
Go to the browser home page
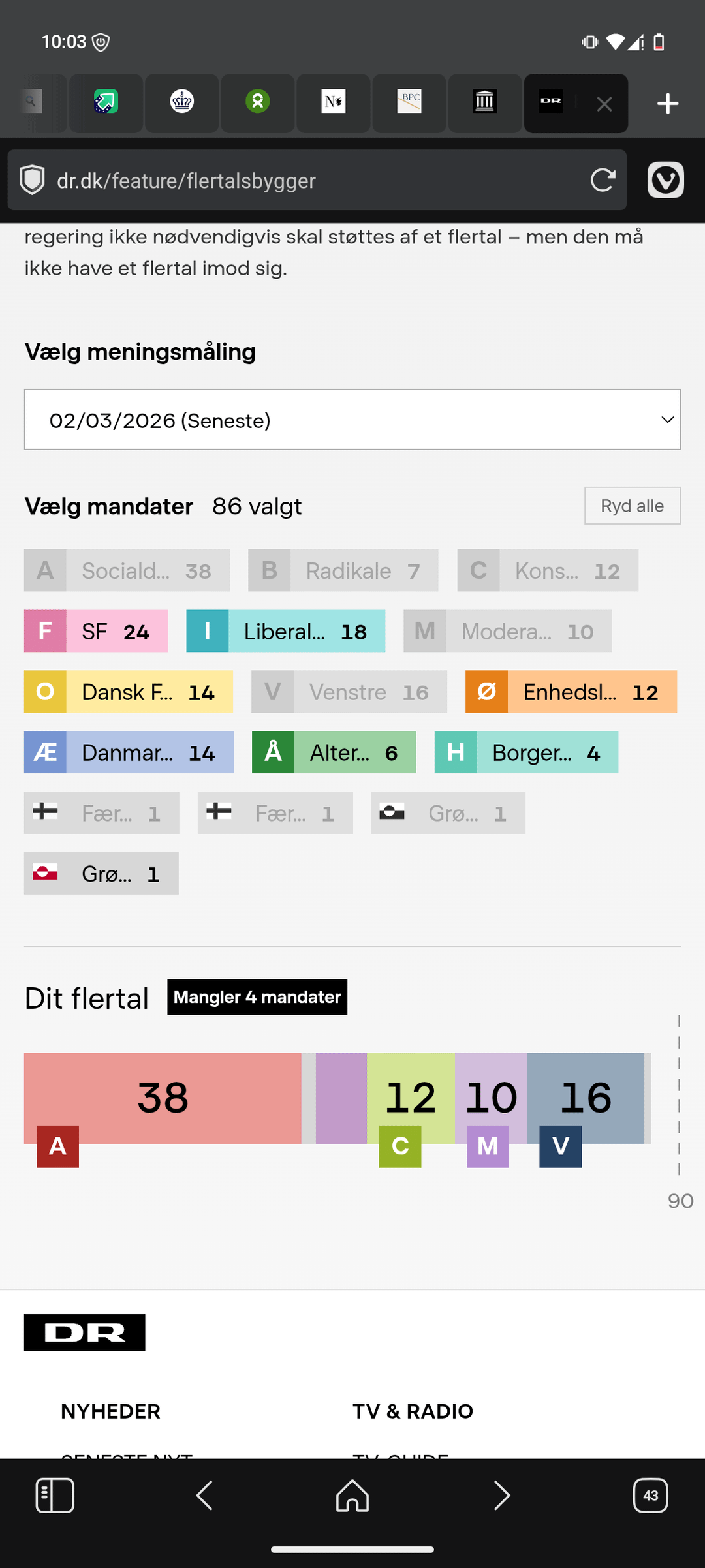(352, 1495)
